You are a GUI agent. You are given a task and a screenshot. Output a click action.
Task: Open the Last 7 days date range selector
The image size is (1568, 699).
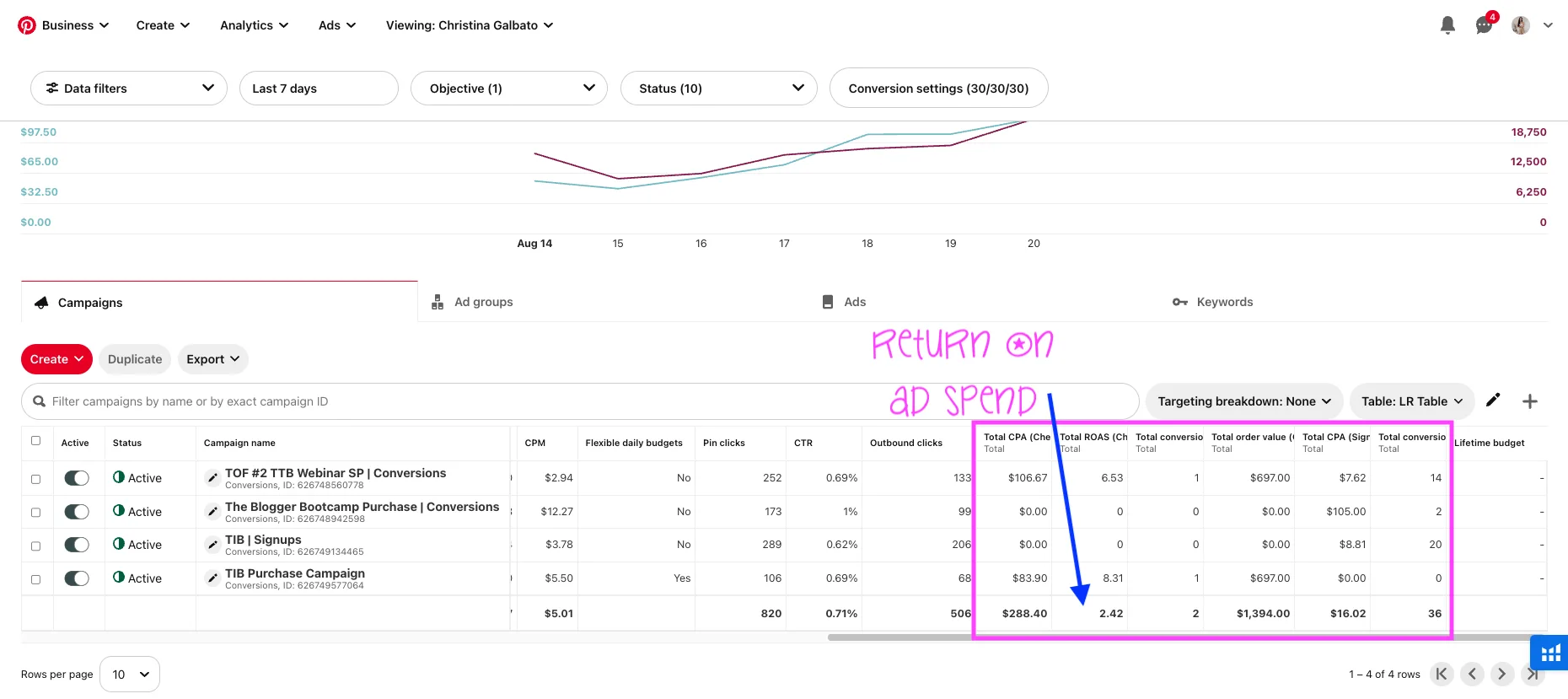coord(319,89)
